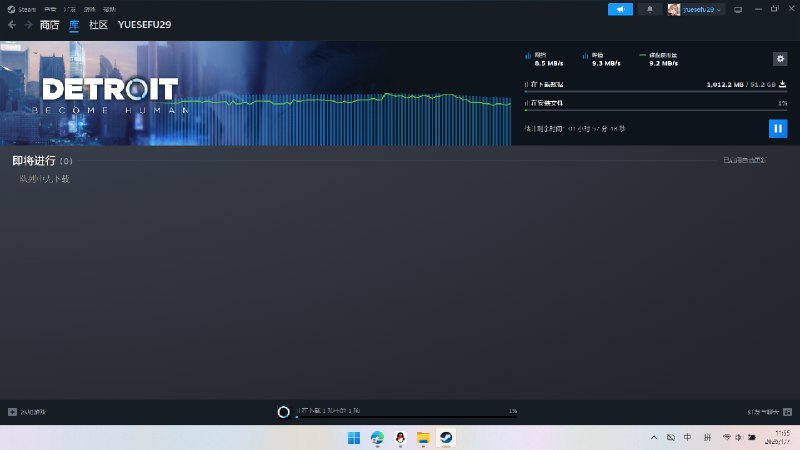Go to the 商店 (Store) tab
The height and width of the screenshot is (450, 800).
click(49, 25)
